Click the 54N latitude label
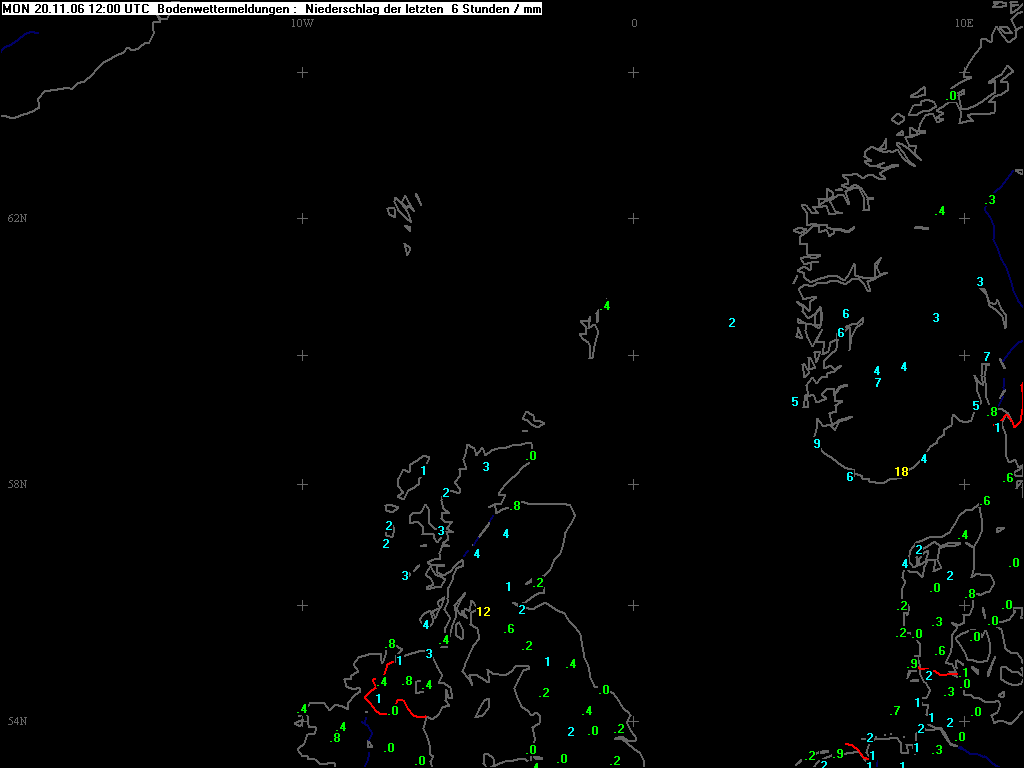This screenshot has width=1024, height=768. click(17, 721)
